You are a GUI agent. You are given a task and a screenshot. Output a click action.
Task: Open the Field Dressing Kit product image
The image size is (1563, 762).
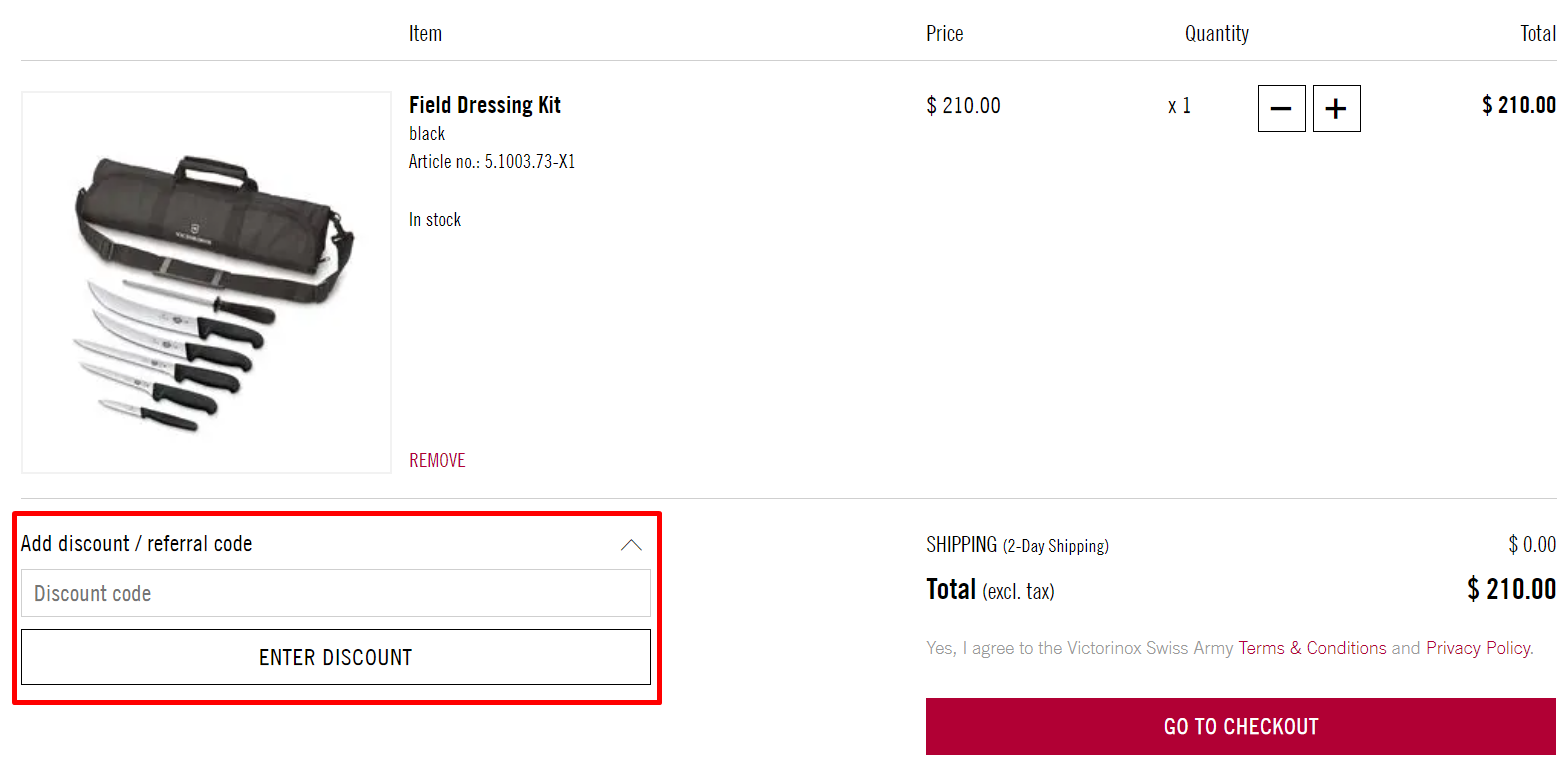pyautogui.click(x=206, y=282)
